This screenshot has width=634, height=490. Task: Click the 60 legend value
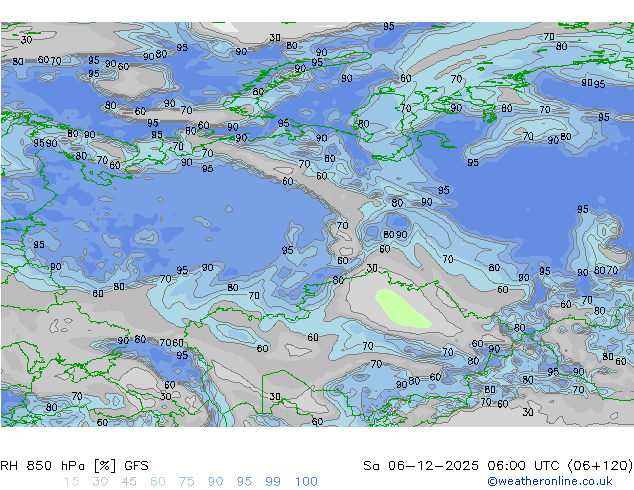click(x=158, y=482)
